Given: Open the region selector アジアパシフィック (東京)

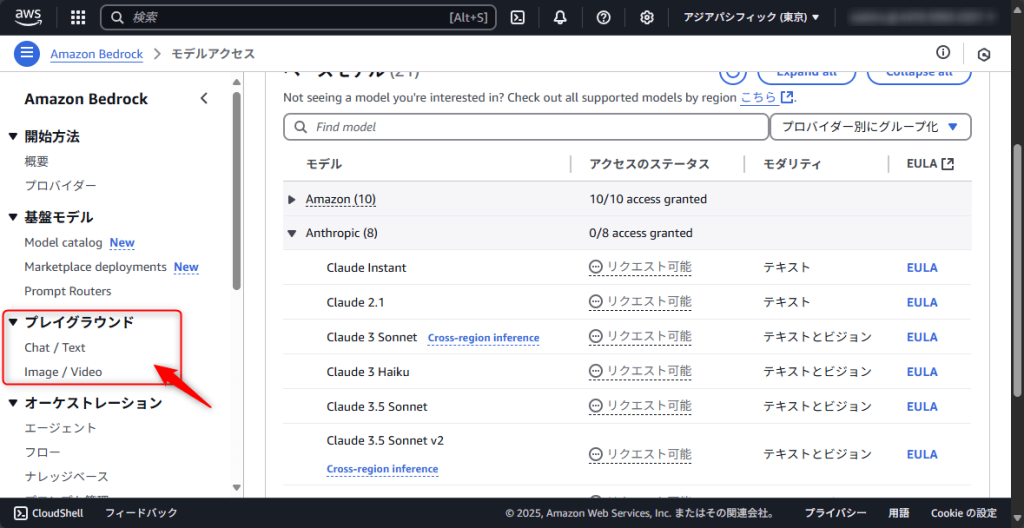Looking at the screenshot, I should [751, 18].
